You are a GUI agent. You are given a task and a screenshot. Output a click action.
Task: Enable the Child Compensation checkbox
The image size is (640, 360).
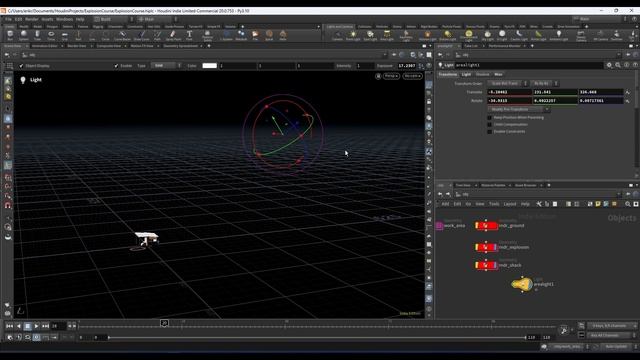click(489, 124)
